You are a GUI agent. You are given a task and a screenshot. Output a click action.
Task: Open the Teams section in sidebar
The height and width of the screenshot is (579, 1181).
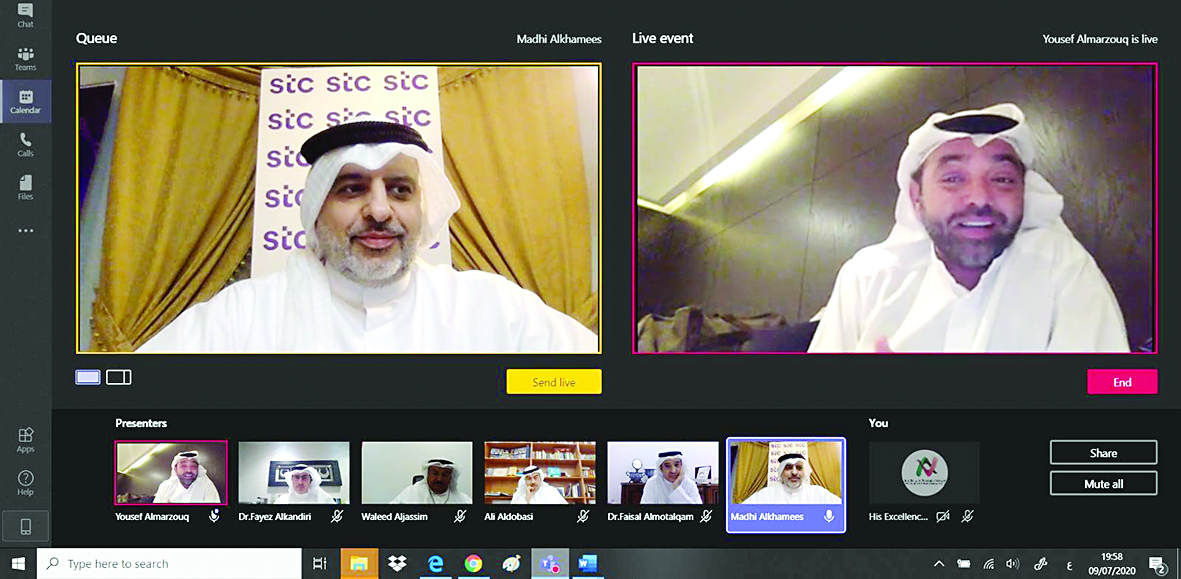[x=25, y=58]
